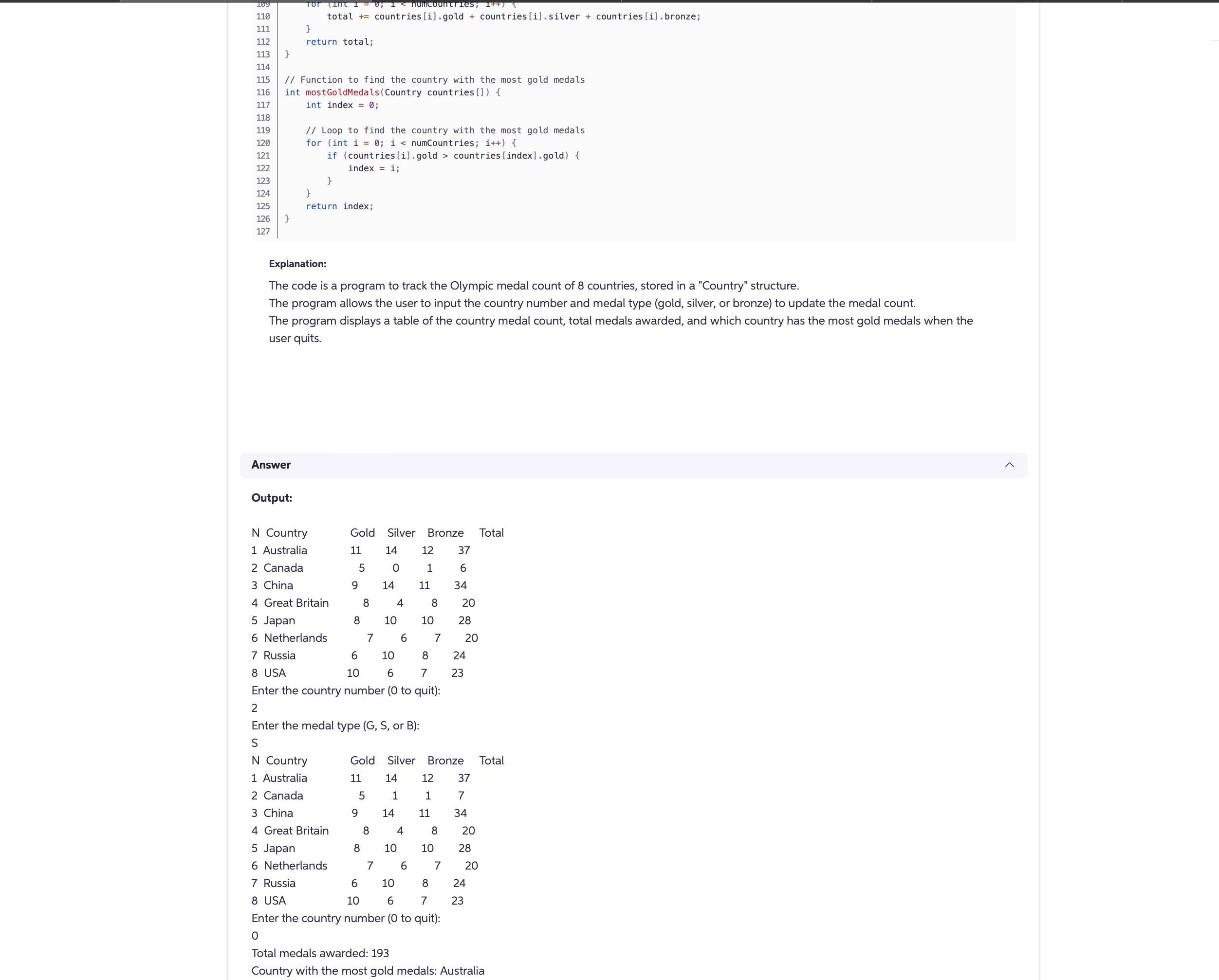Screen dimensions: 1219x980
Task: Click the mostGoldMedals function name
Action: tap(342, 92)
